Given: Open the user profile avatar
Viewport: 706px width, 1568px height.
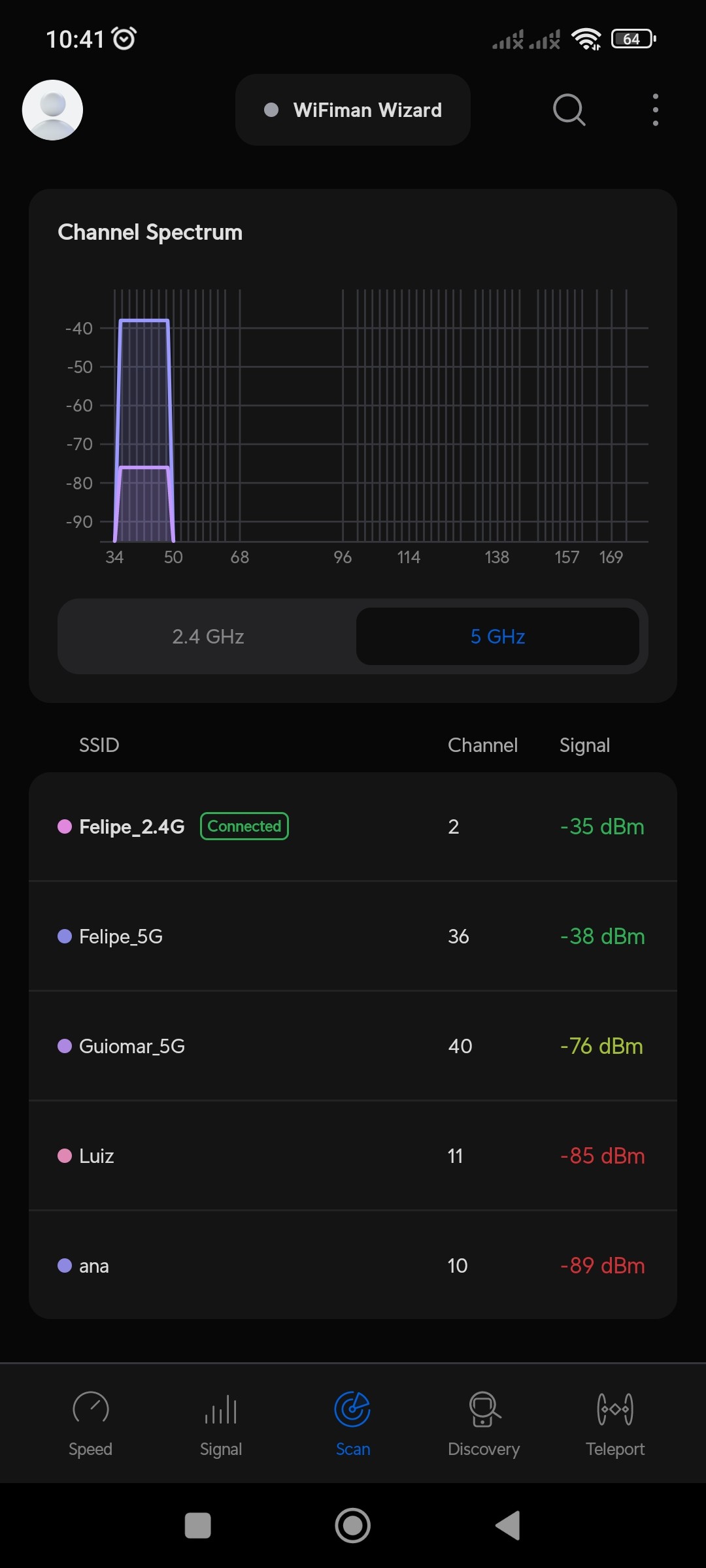Looking at the screenshot, I should [x=52, y=110].
